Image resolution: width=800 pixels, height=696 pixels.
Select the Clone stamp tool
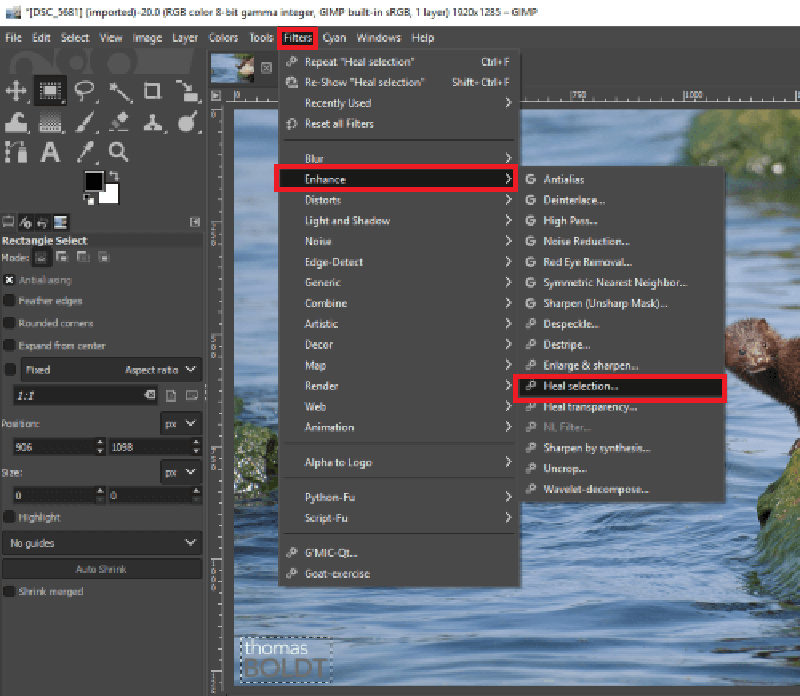tap(152, 122)
